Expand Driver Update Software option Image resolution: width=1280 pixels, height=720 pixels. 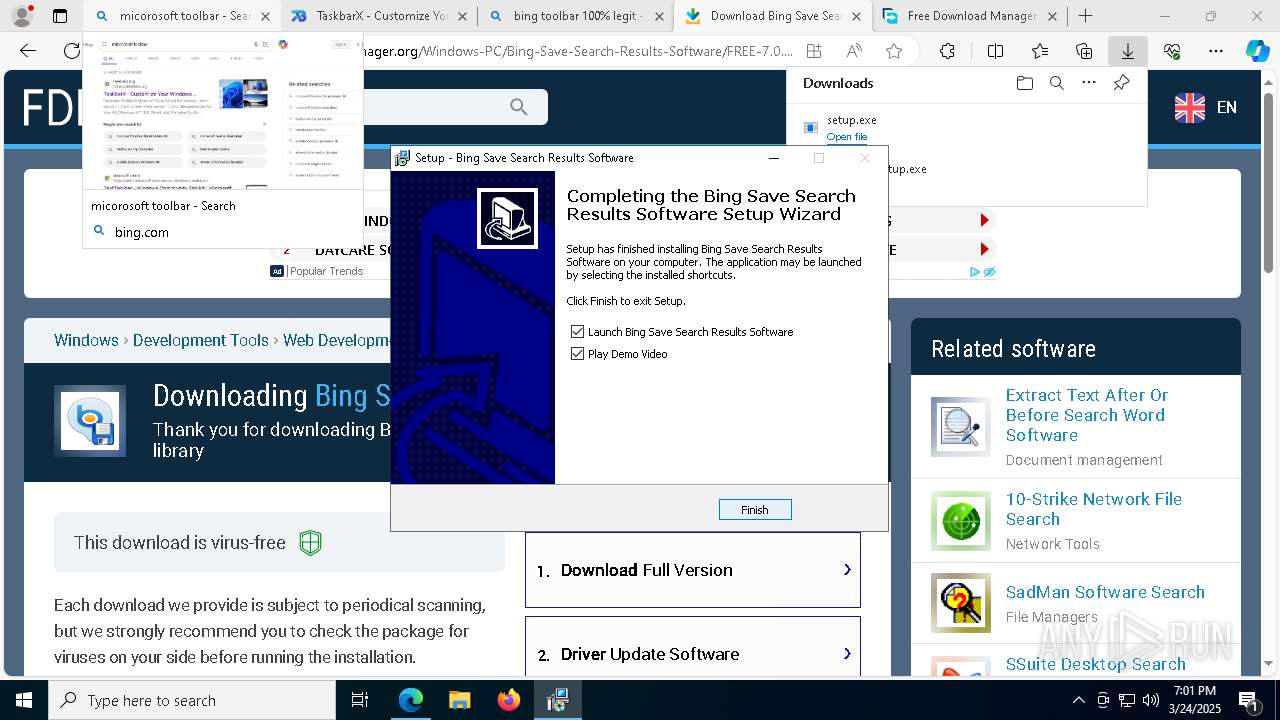coord(693,654)
